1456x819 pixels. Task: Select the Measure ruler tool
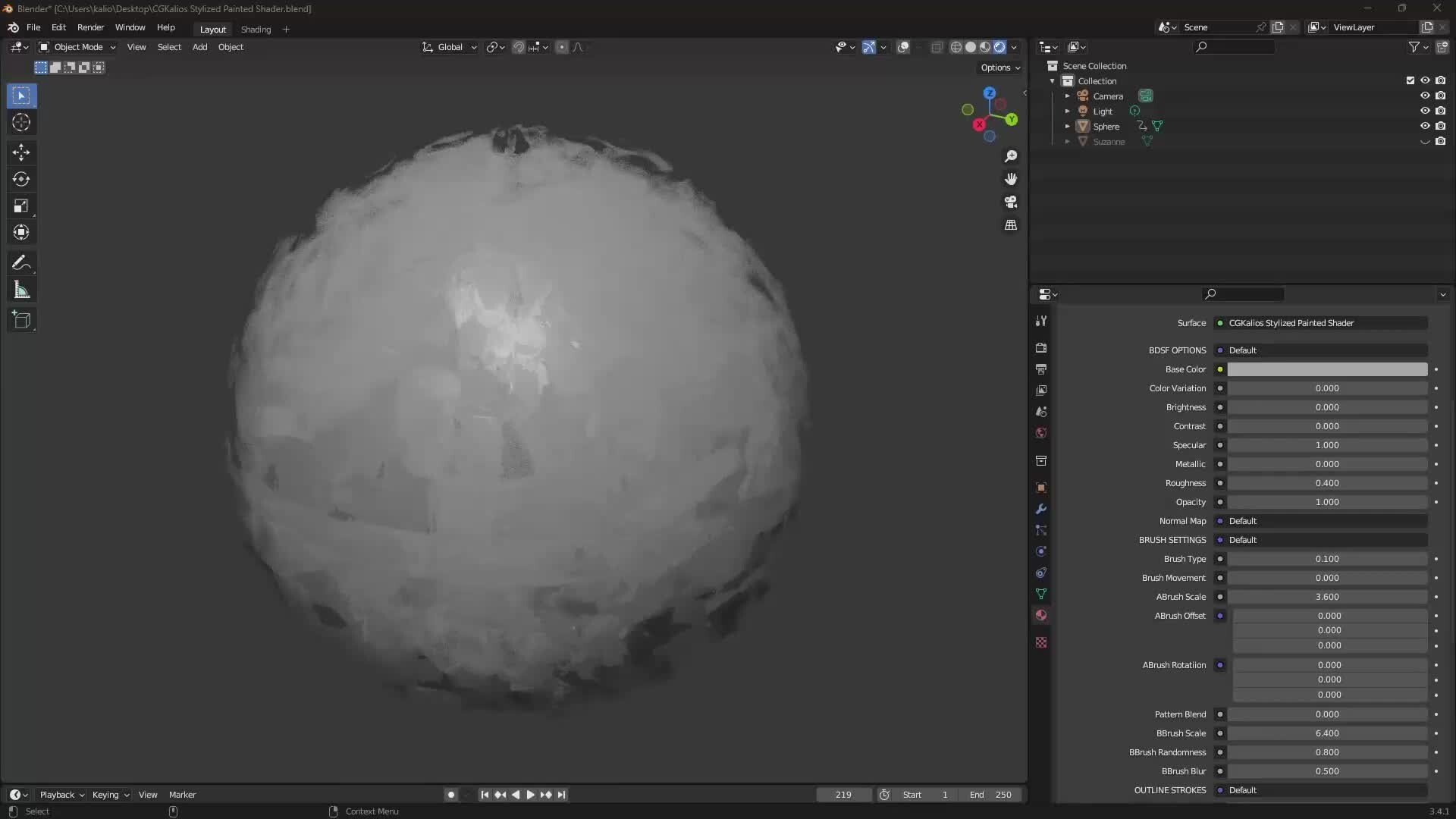click(21, 290)
